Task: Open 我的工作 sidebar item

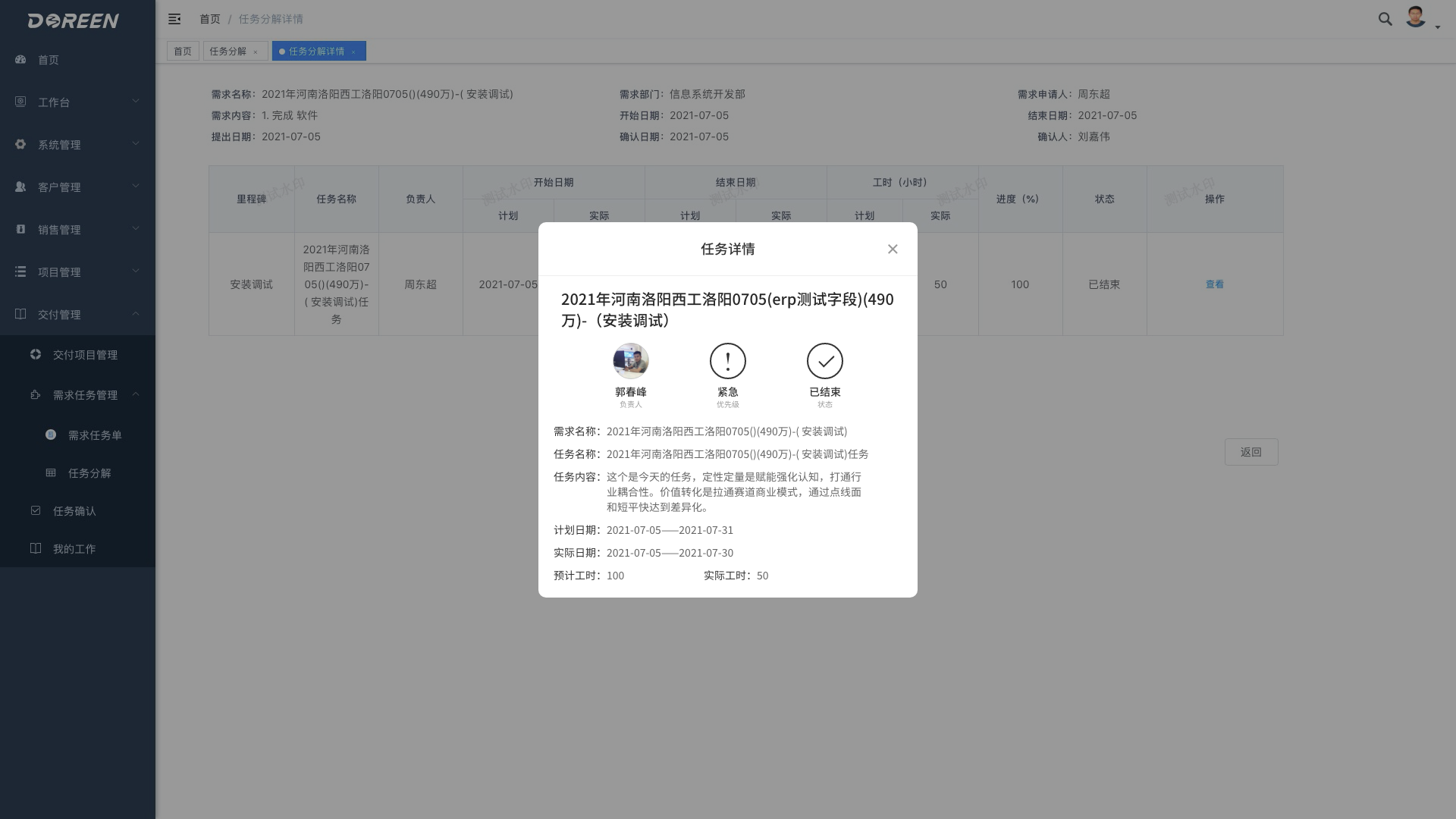Action: [x=77, y=549]
